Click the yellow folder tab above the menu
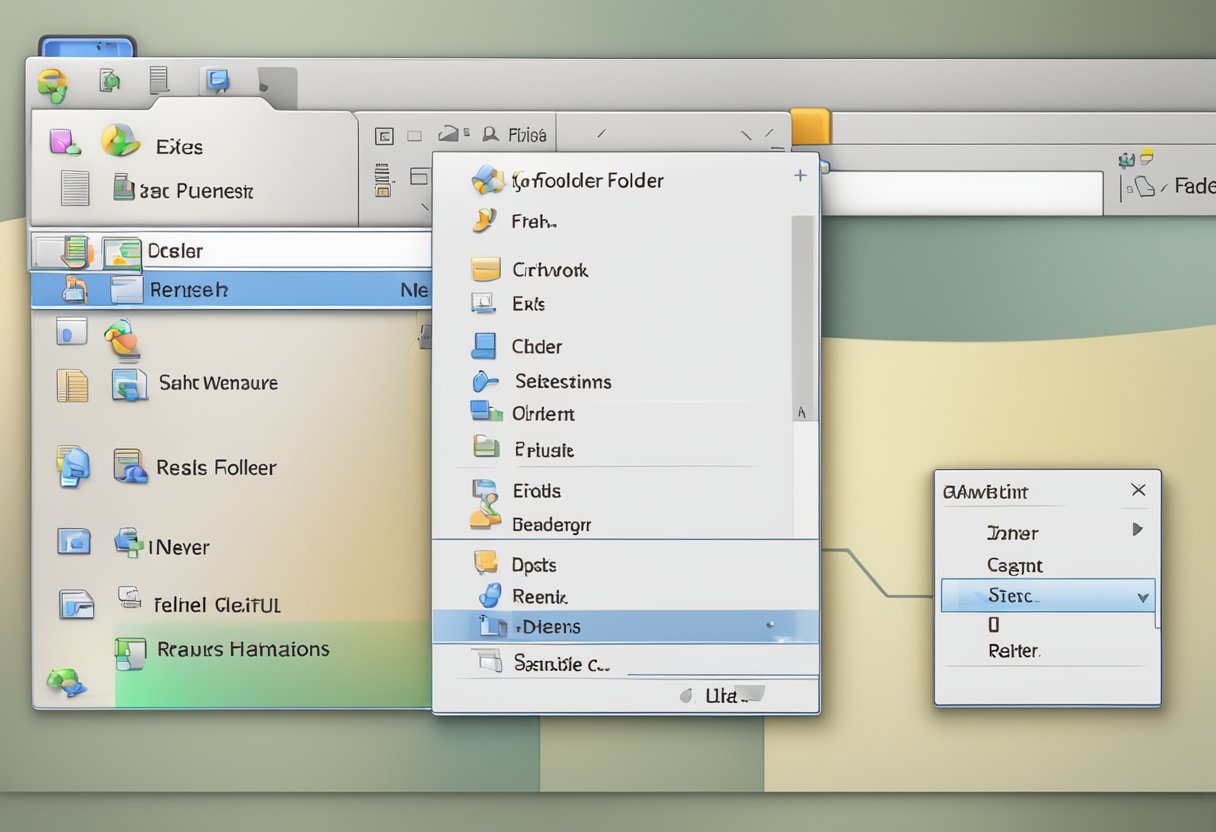Screen dimensions: 1216x832 (810, 127)
